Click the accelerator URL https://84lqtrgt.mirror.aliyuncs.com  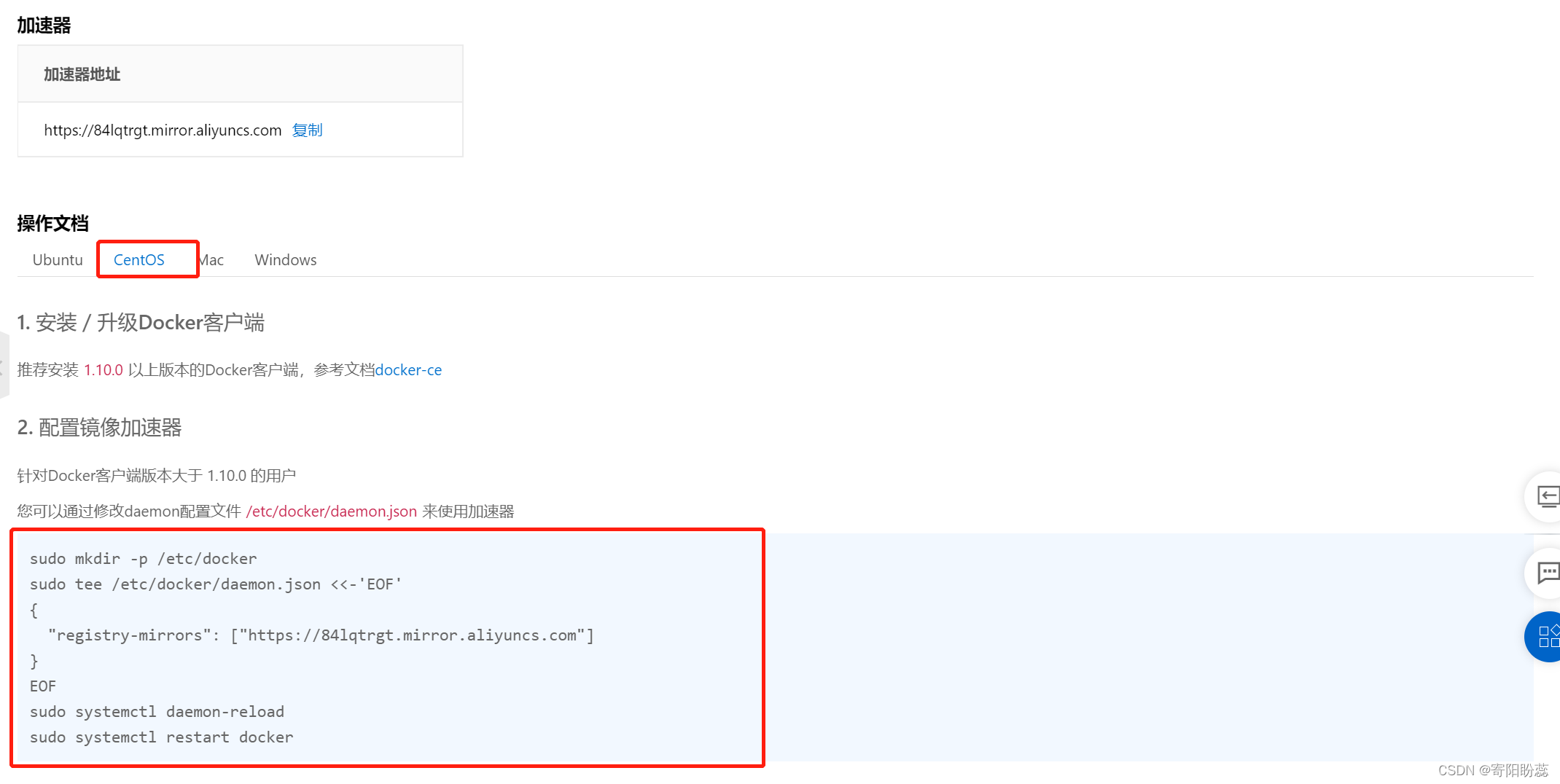(x=163, y=130)
